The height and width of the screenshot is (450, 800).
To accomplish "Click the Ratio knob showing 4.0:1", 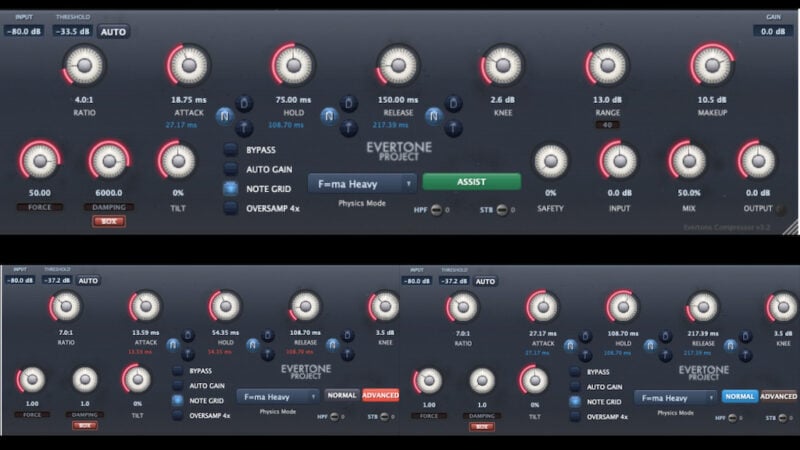I will (84, 66).
